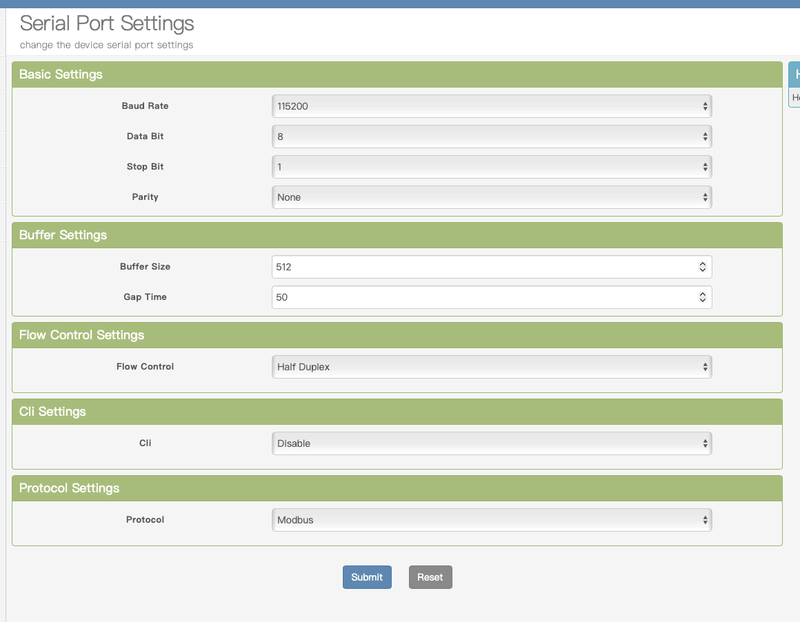800x622 pixels.
Task: Click the Flow Control field label
Action: pyautogui.click(x=145, y=366)
